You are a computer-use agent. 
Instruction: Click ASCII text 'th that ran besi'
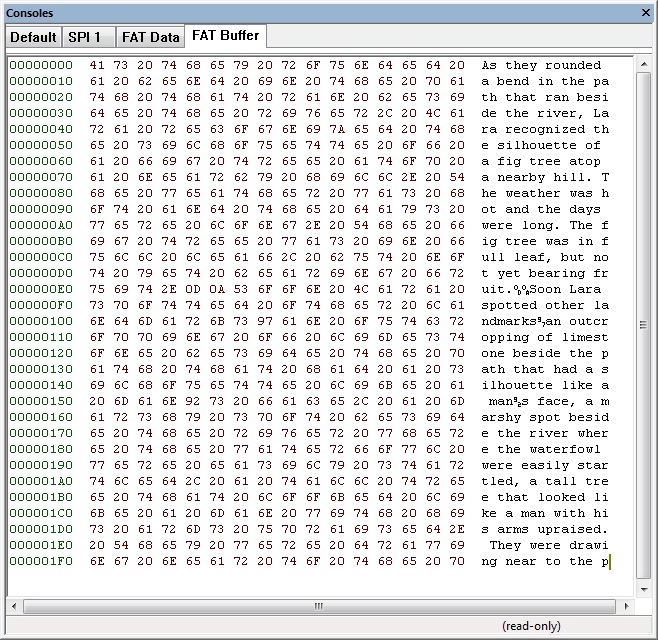click(545, 97)
